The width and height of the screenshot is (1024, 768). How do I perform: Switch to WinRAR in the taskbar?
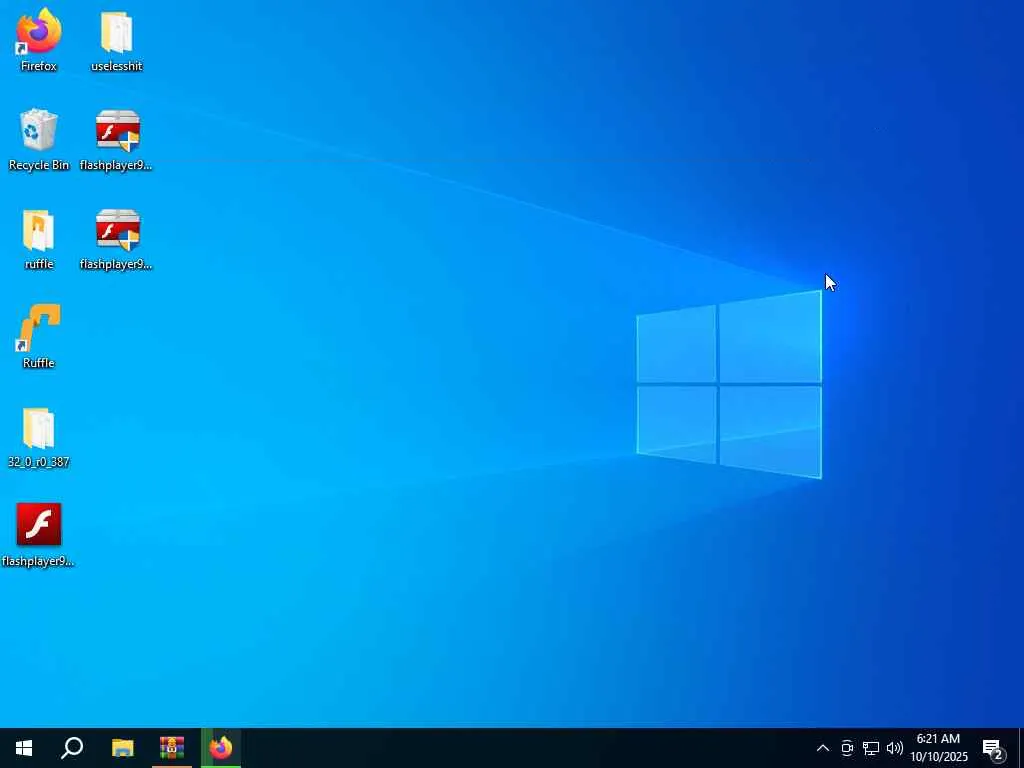click(172, 748)
